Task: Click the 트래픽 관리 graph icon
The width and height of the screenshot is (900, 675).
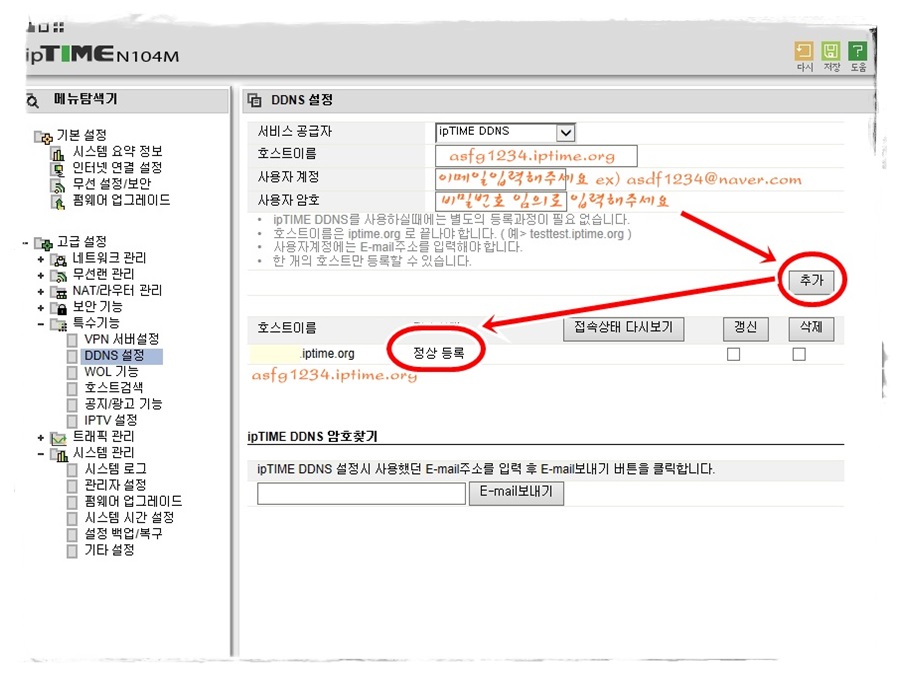Action: point(59,439)
